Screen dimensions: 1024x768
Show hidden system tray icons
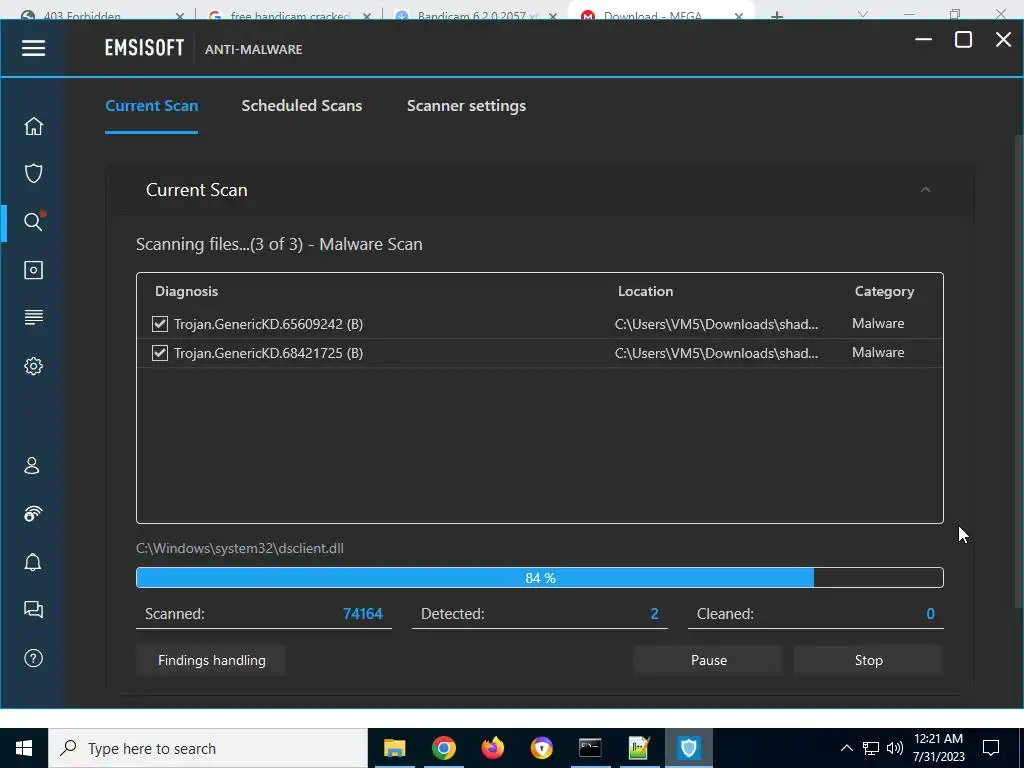click(x=846, y=748)
